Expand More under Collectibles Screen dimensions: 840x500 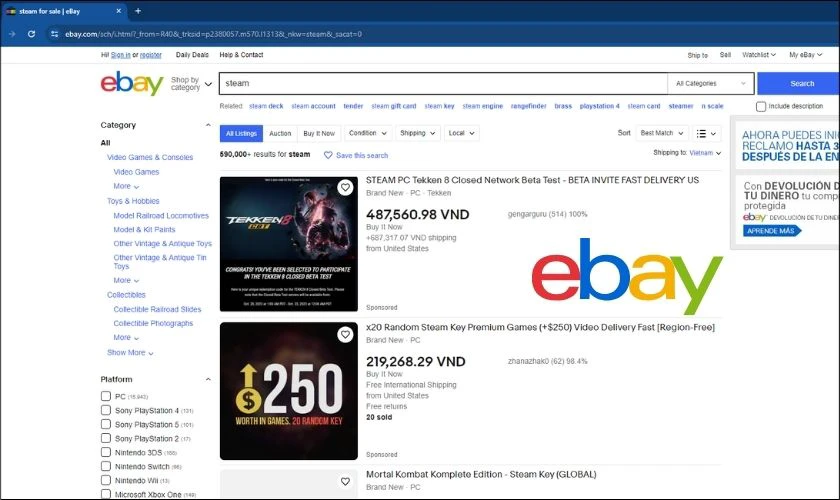click(126, 338)
